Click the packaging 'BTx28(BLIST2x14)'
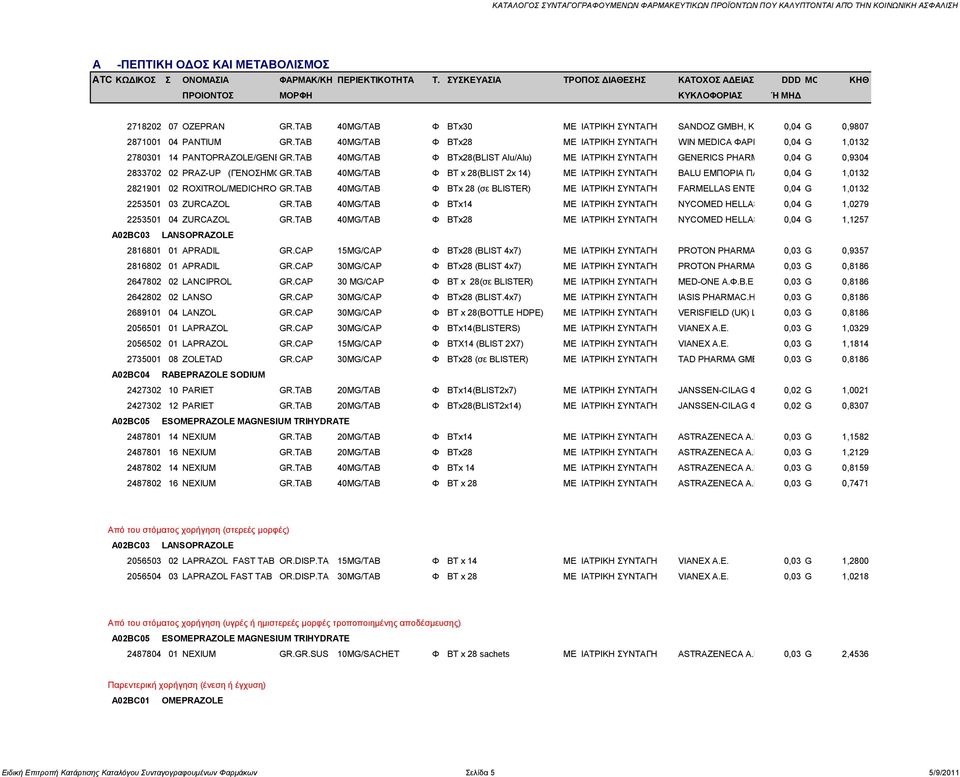This screenshot has height=777, width=960. pyautogui.click(x=484, y=405)
